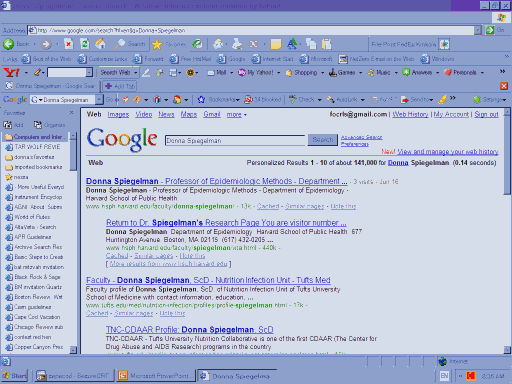Click the Yahoo! logo icon
Screen dimensions: 512x384
coord(11,72)
